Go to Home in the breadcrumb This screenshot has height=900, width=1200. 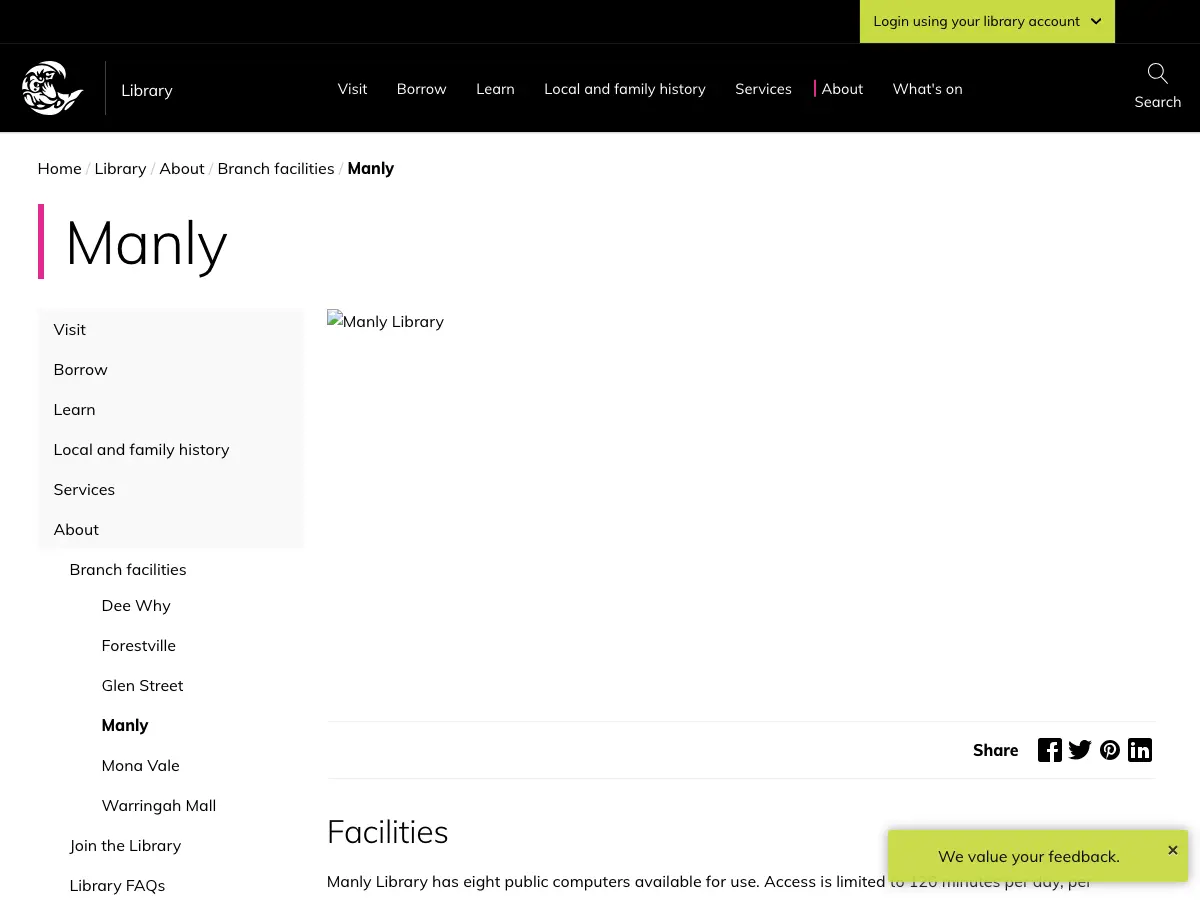pos(59,168)
